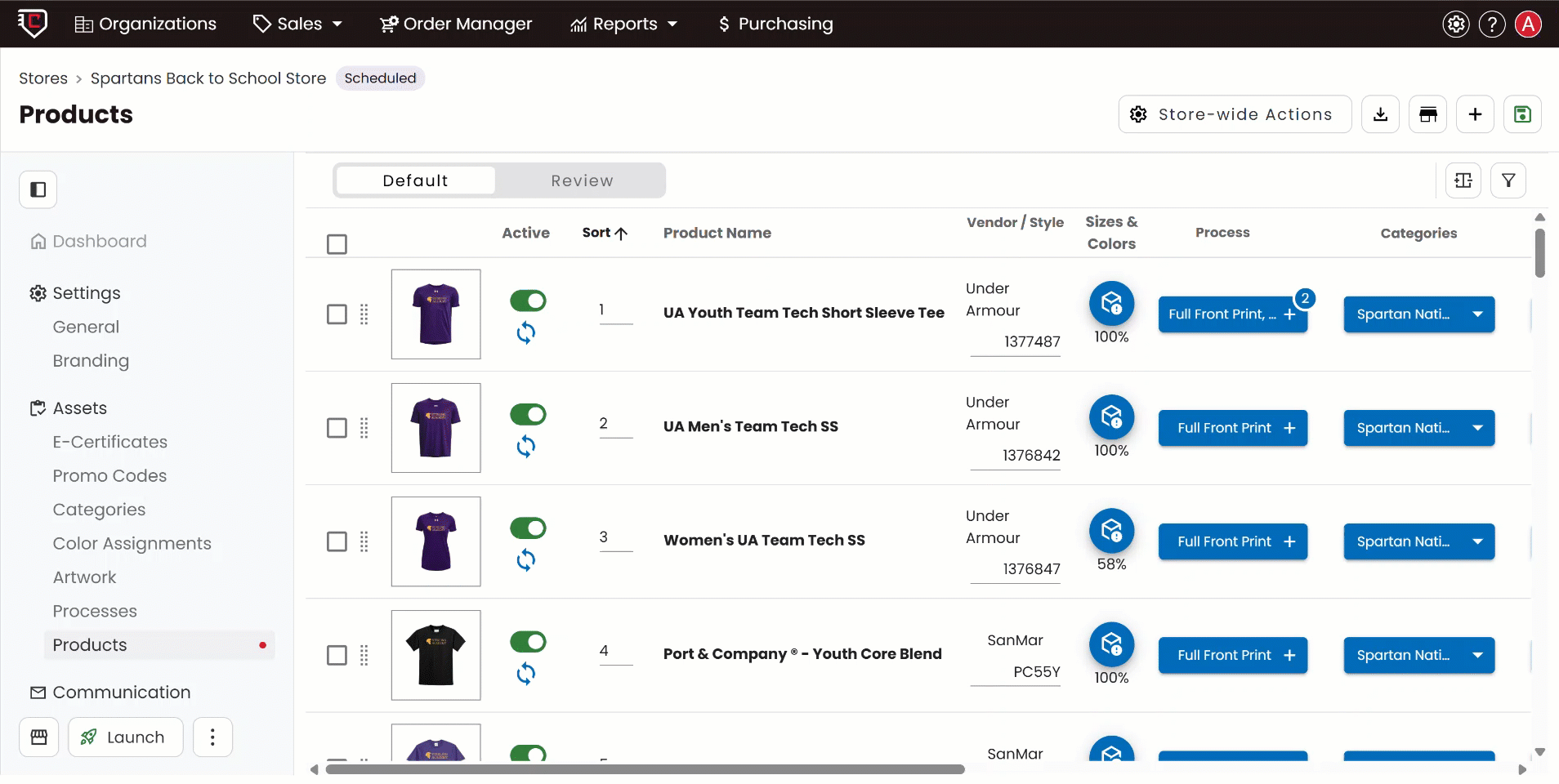Open the Reports dropdown in top navigation
1559x784 pixels.
(x=624, y=24)
